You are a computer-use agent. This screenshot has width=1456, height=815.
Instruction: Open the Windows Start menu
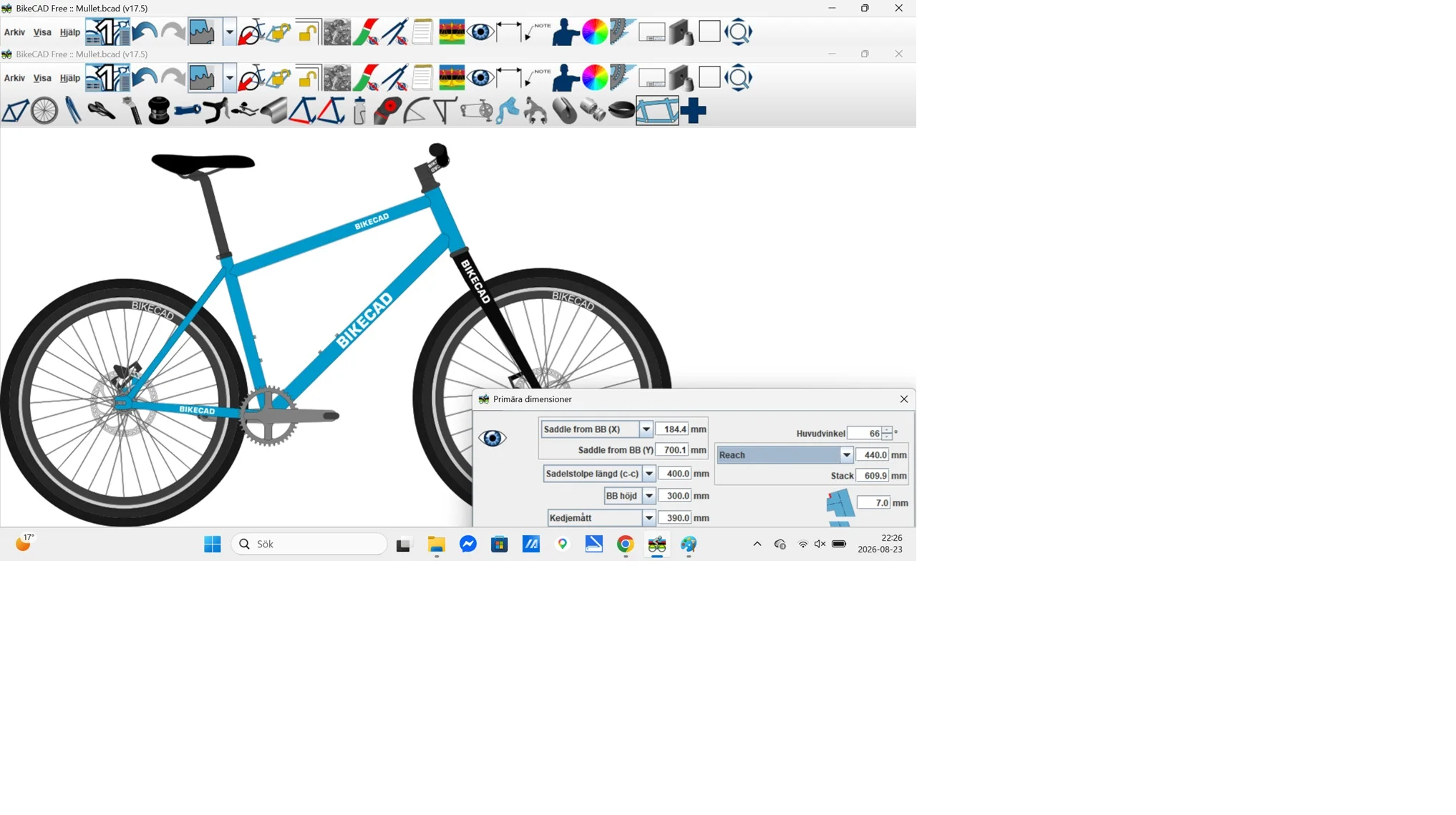pyautogui.click(x=212, y=545)
